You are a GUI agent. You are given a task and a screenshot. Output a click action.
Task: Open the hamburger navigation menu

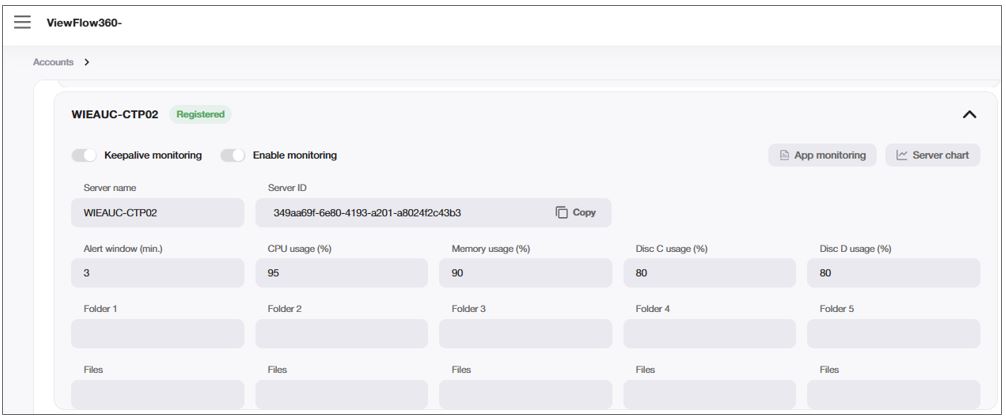click(x=22, y=22)
